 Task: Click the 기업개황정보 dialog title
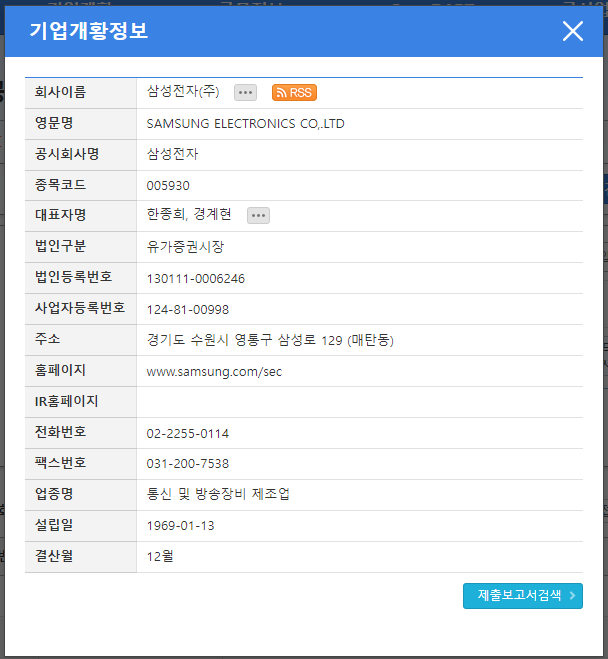(89, 31)
